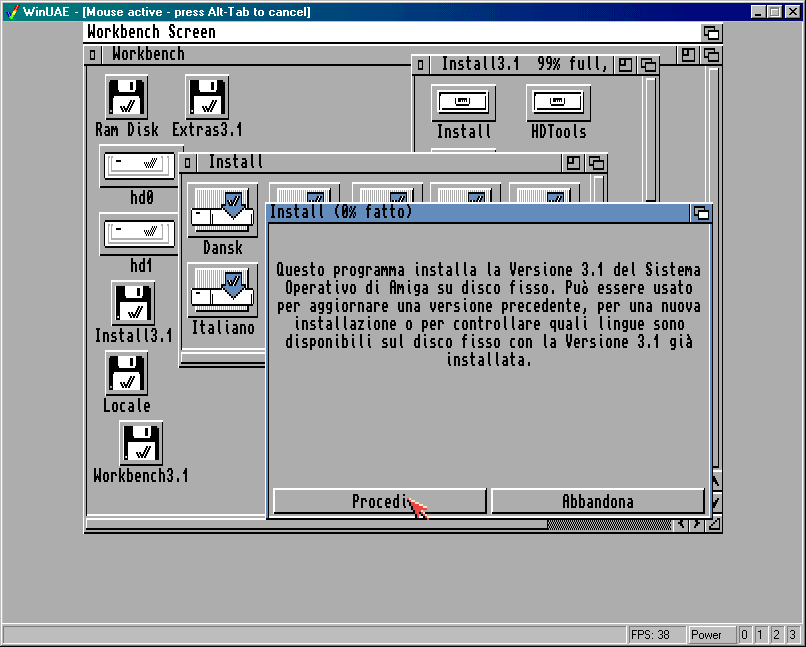Click the Workbench window horizontal scrollbar
The image size is (806, 647).
(x=379, y=524)
